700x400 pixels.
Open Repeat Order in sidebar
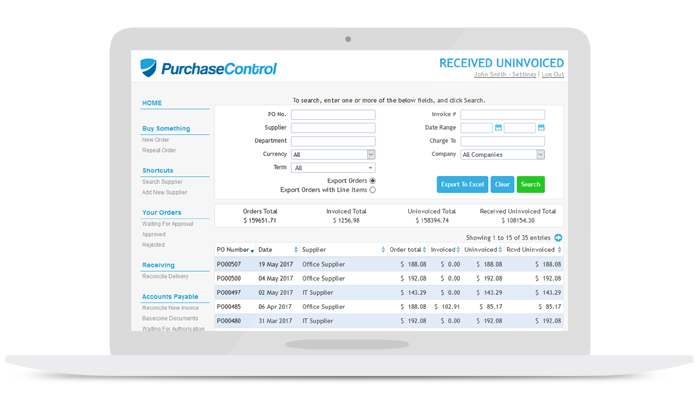(159, 150)
